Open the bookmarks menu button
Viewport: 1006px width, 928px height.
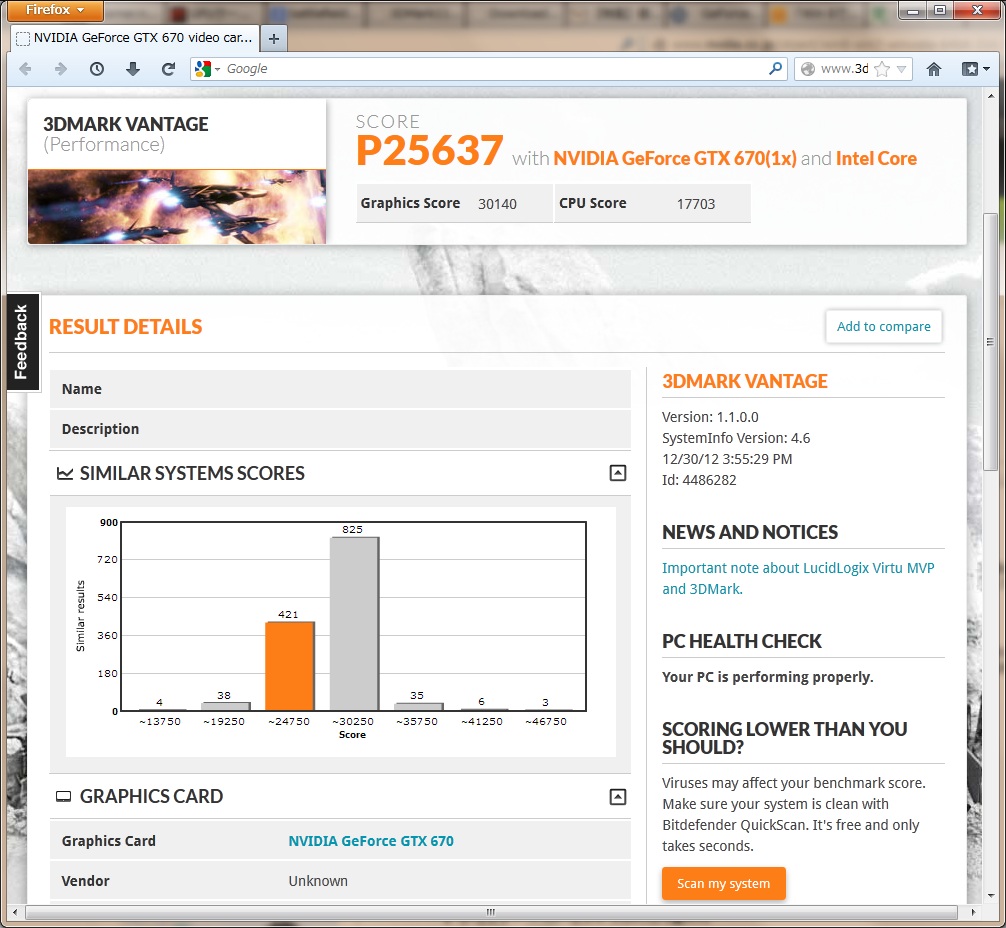[x=975, y=69]
